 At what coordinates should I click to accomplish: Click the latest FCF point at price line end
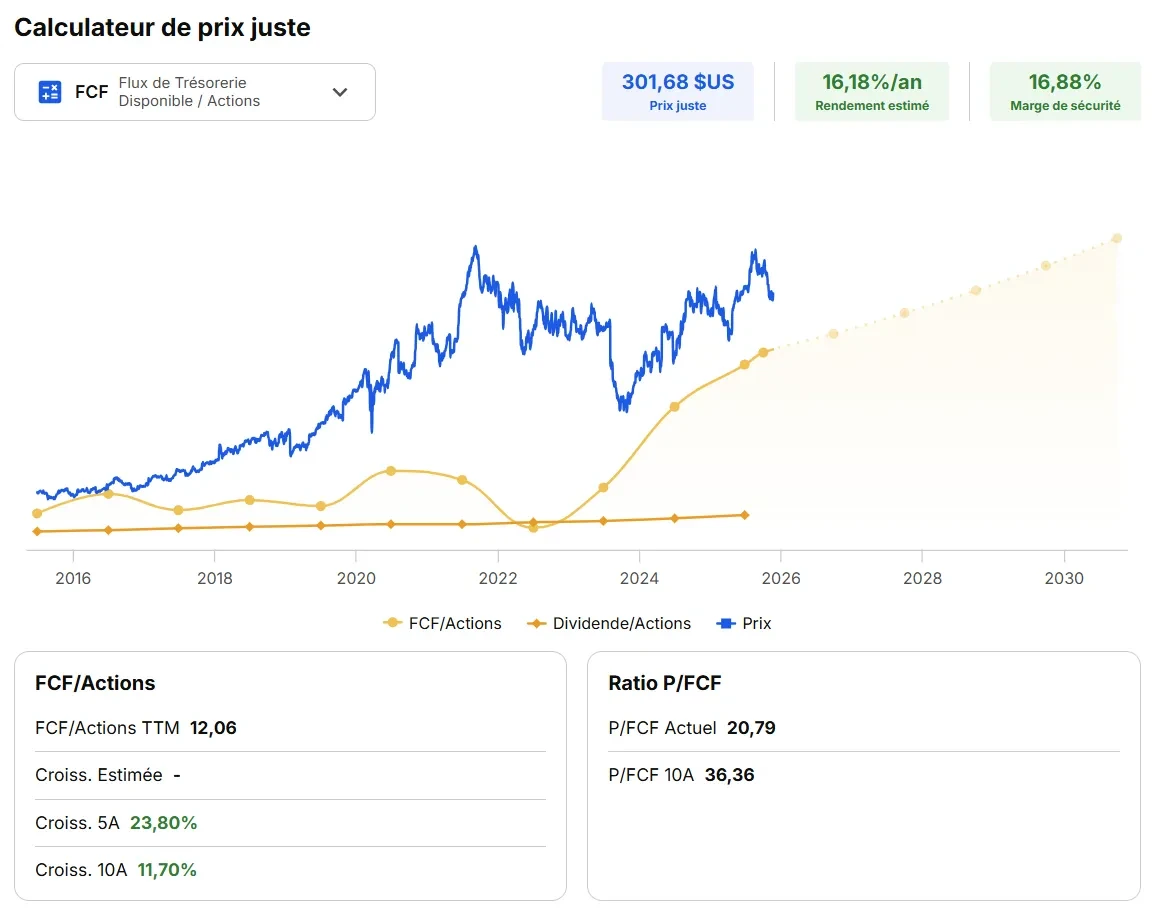(x=763, y=352)
